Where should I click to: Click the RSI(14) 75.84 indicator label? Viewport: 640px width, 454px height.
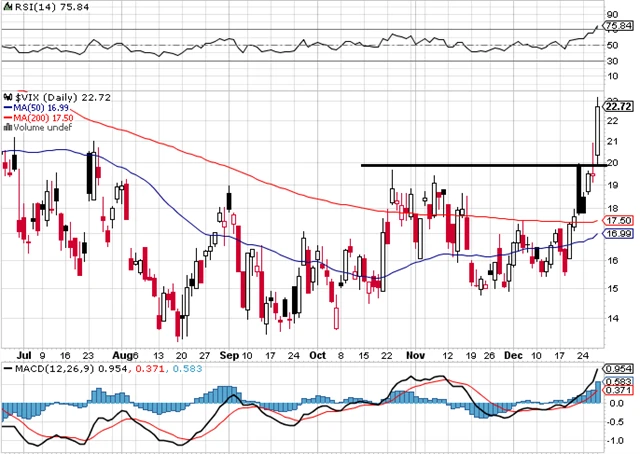coord(52,7)
